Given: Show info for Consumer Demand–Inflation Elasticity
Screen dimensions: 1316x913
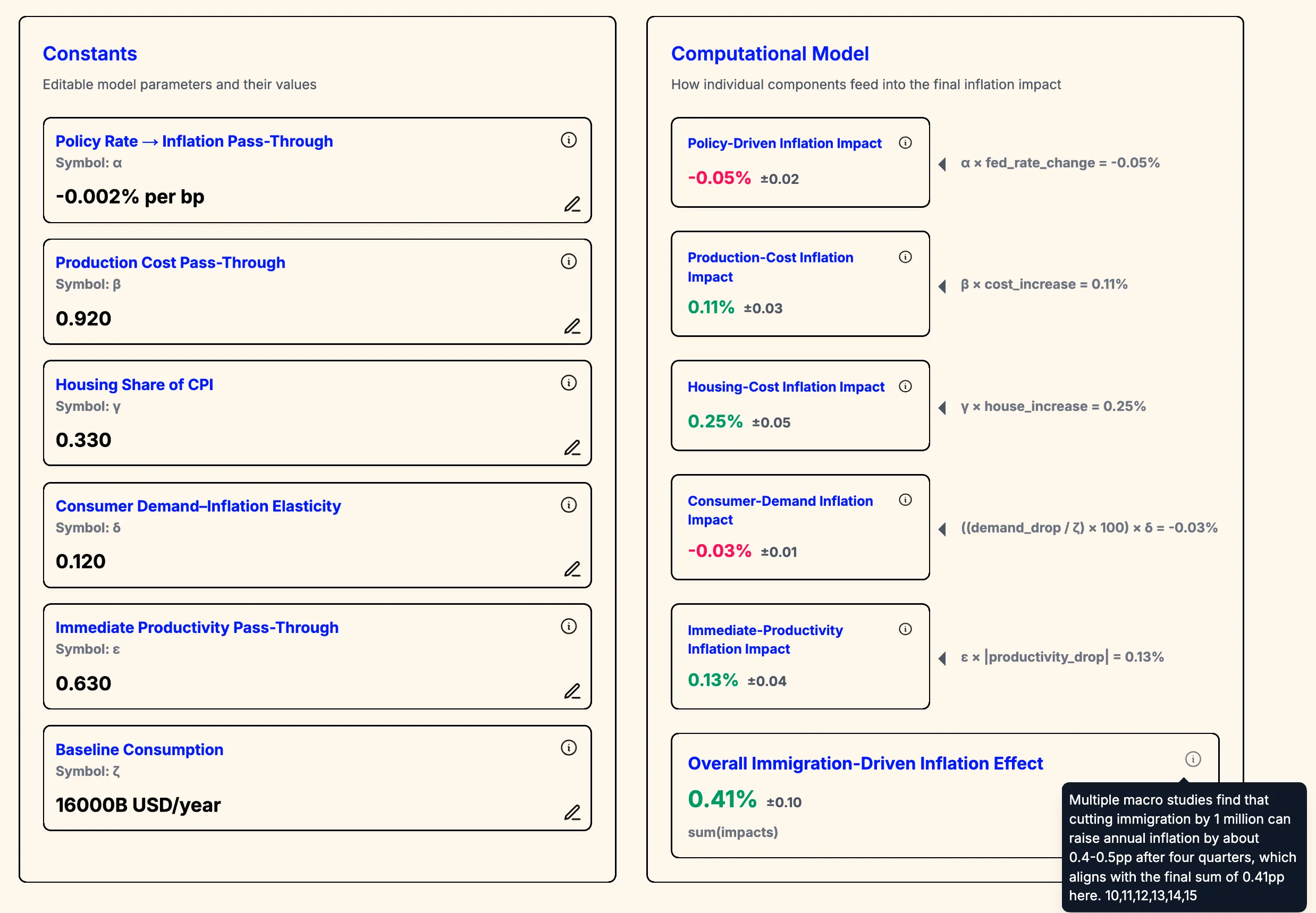Looking at the screenshot, I should [x=568, y=504].
